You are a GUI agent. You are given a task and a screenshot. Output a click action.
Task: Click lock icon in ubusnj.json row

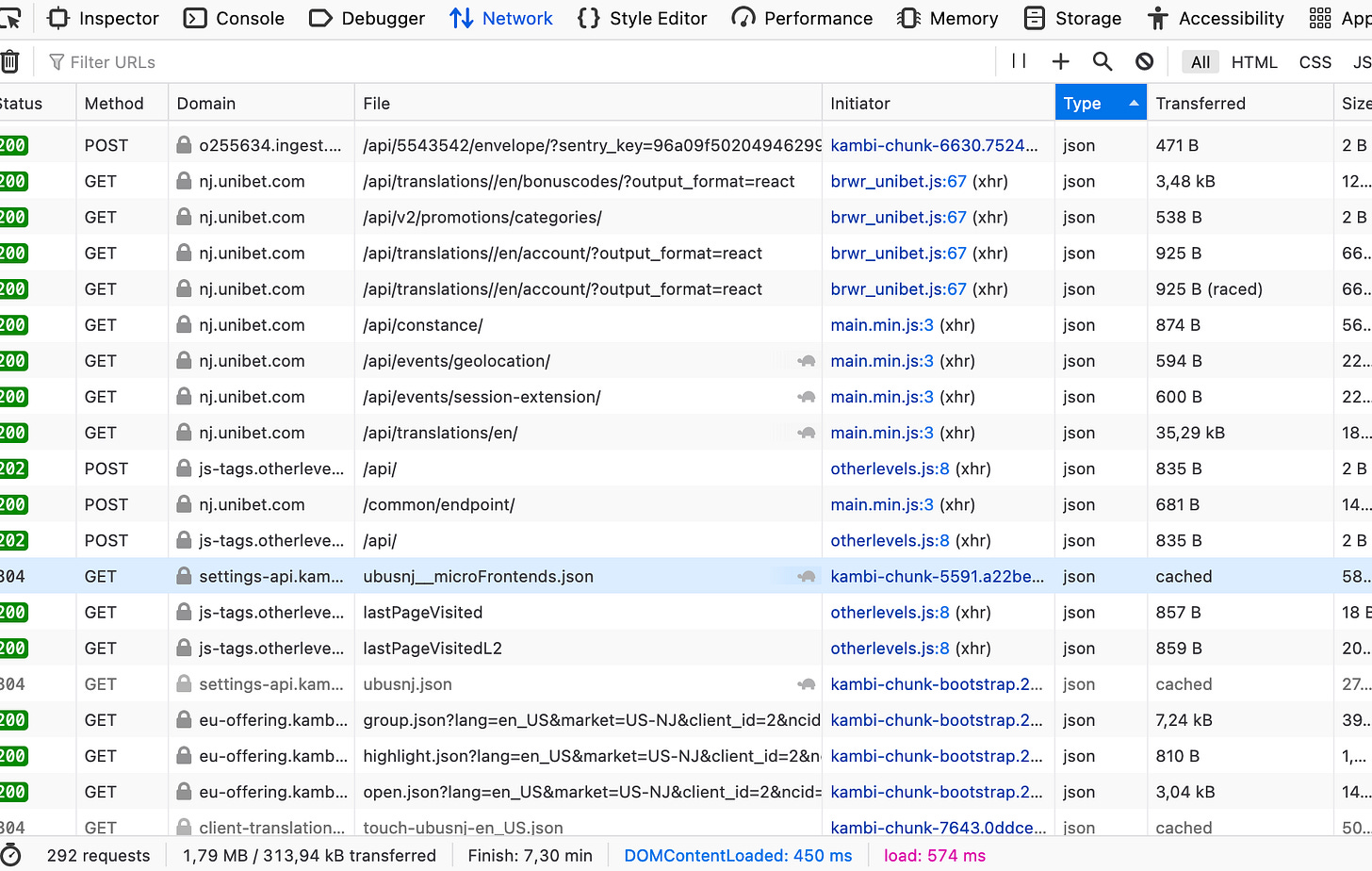pos(185,684)
